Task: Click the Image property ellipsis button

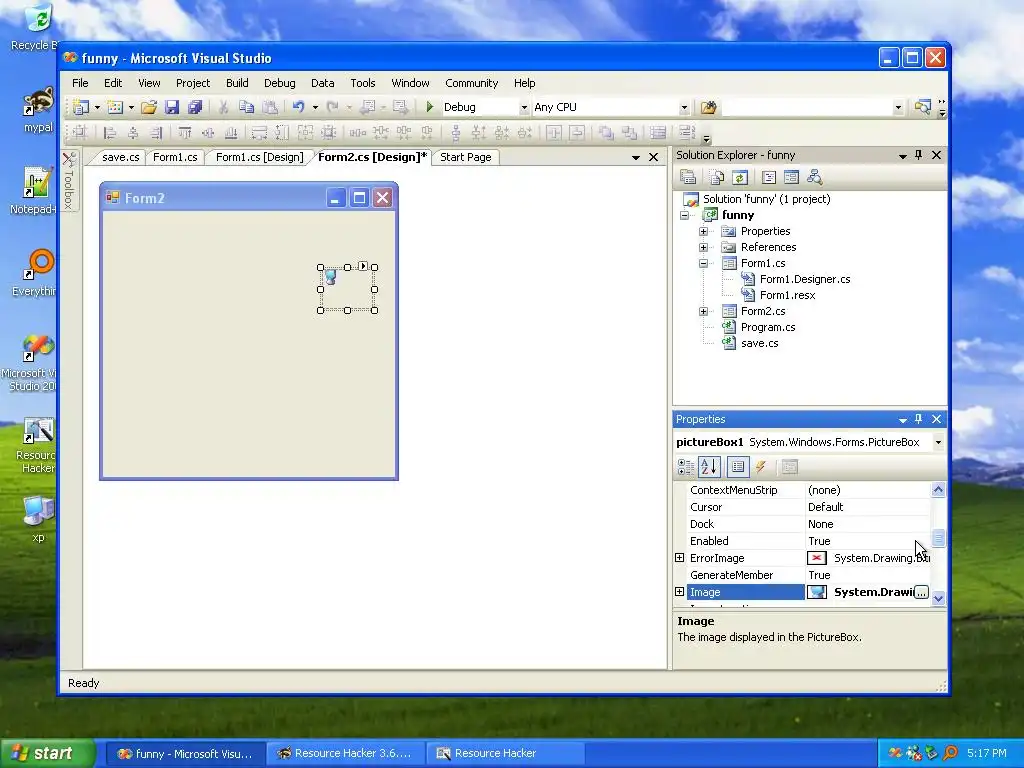Action: click(921, 592)
